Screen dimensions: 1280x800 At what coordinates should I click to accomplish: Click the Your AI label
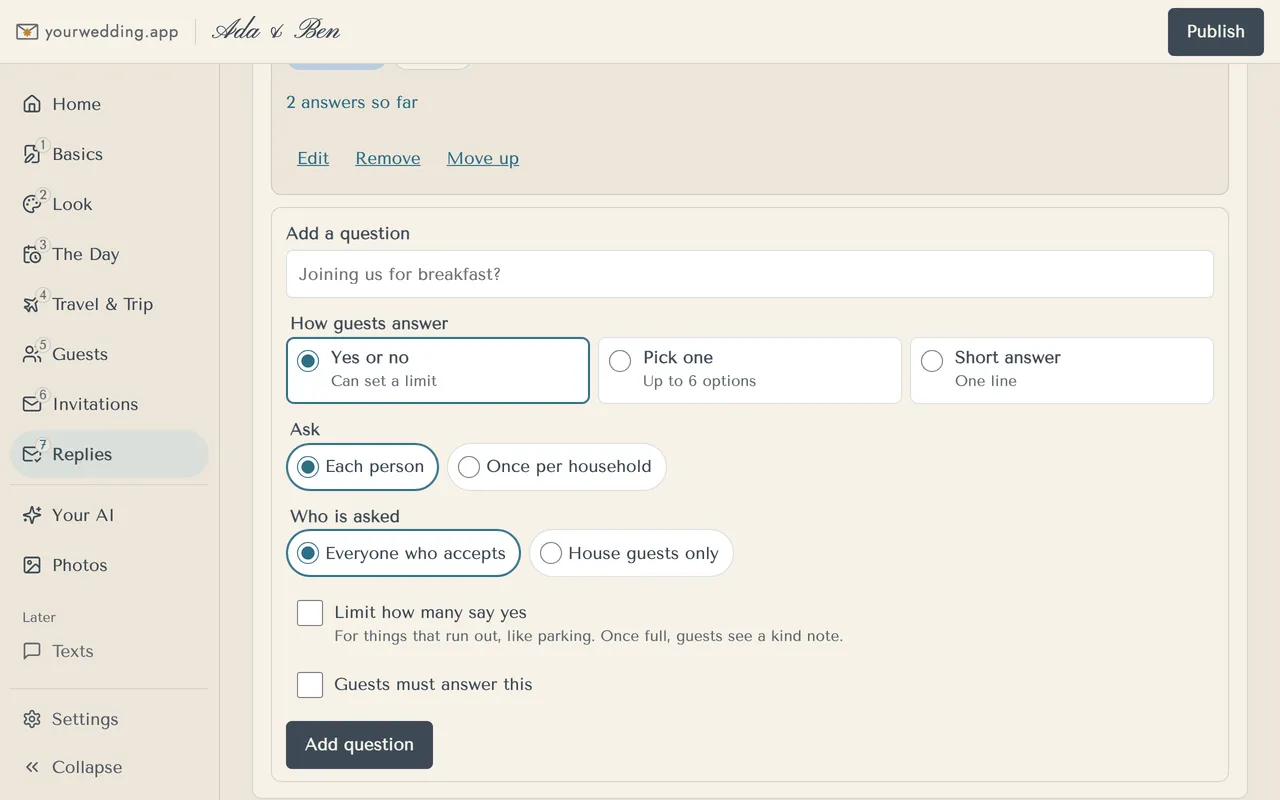pos(83,515)
